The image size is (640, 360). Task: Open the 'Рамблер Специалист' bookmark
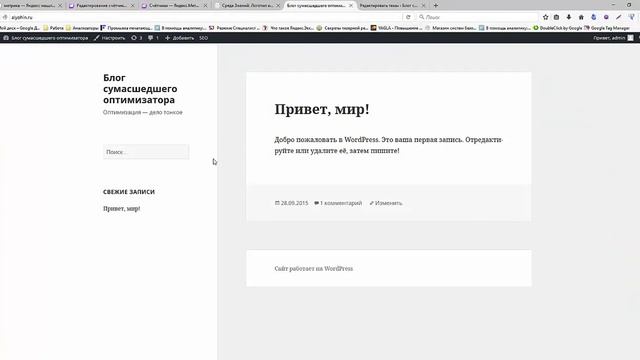[x=234, y=28]
